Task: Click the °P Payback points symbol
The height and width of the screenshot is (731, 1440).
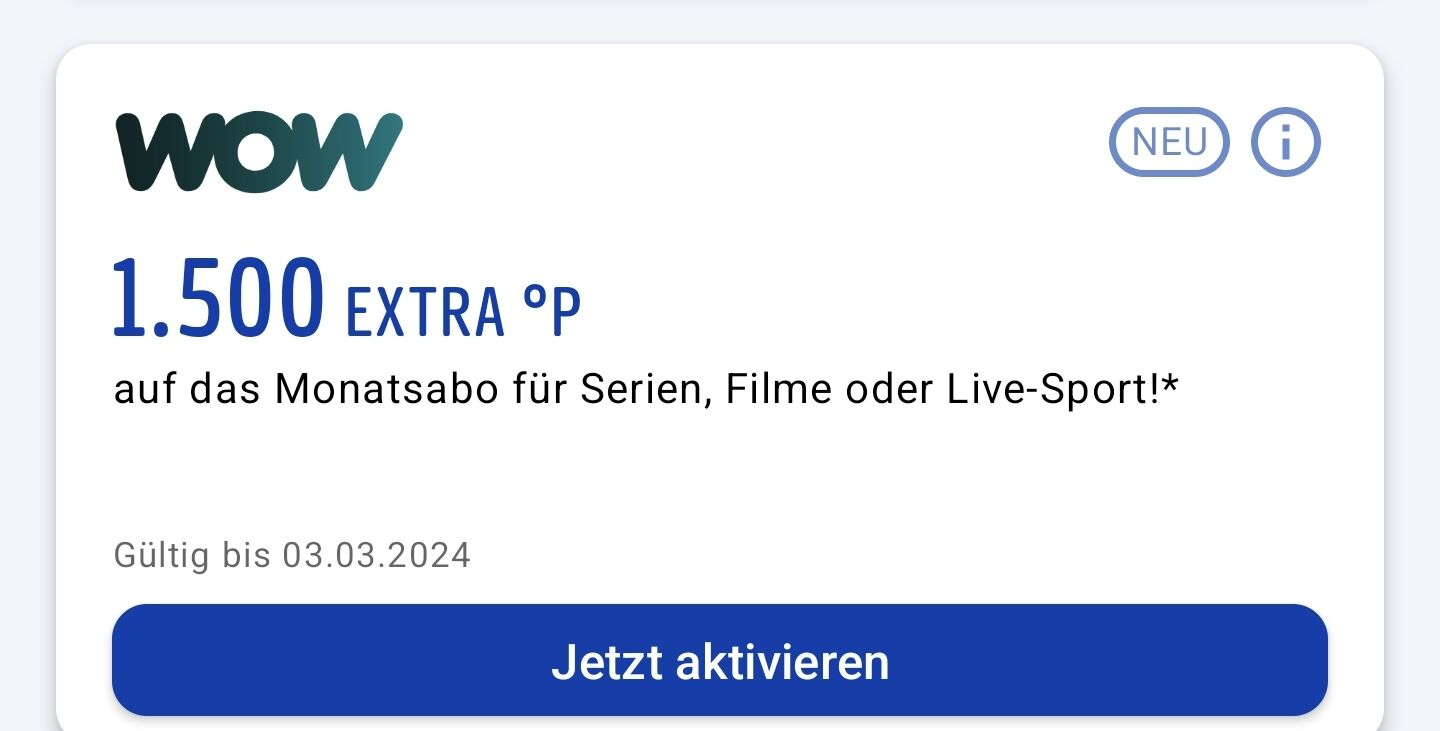Action: (x=552, y=309)
